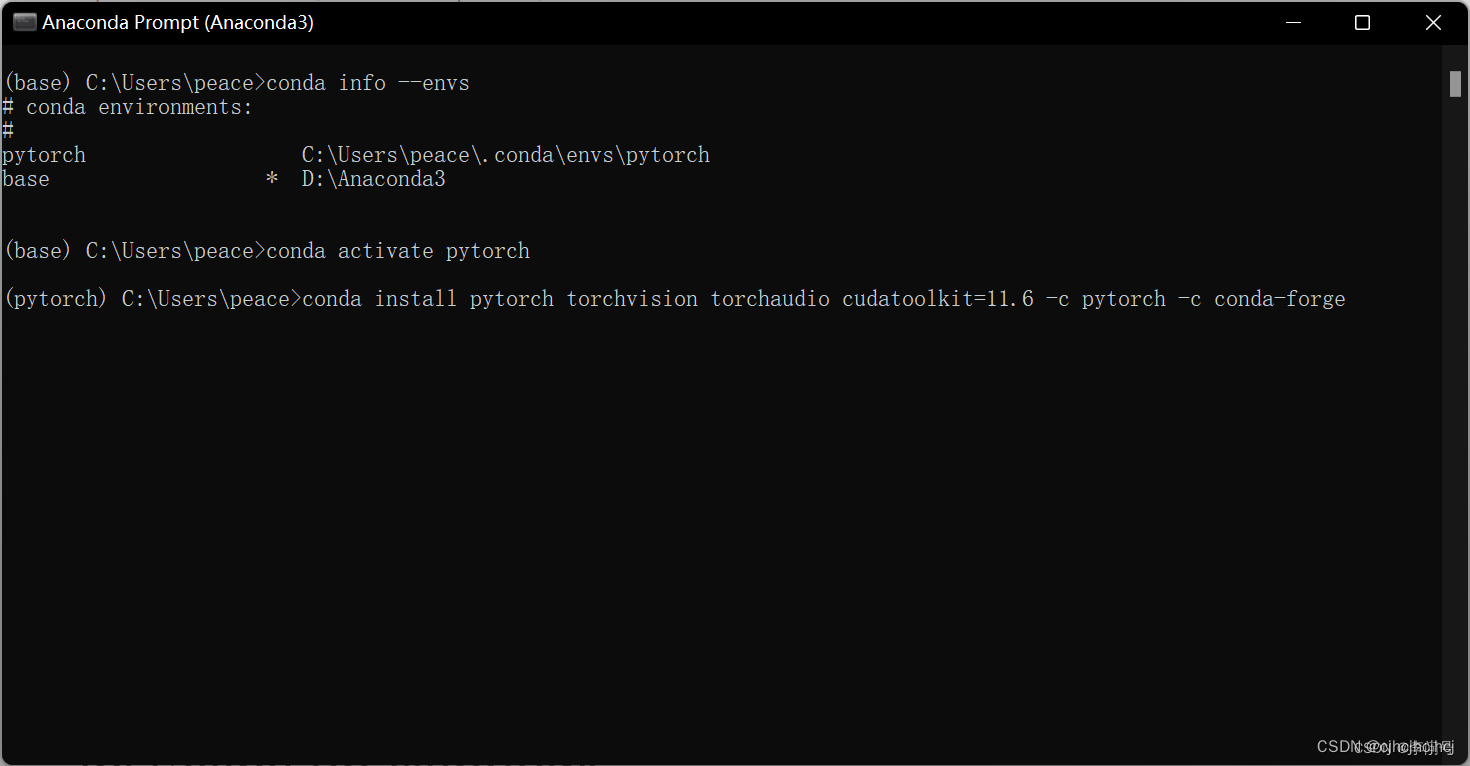Click the (pytorch) prompt prefix
Screen dimensions: 1470x766
[56, 299]
